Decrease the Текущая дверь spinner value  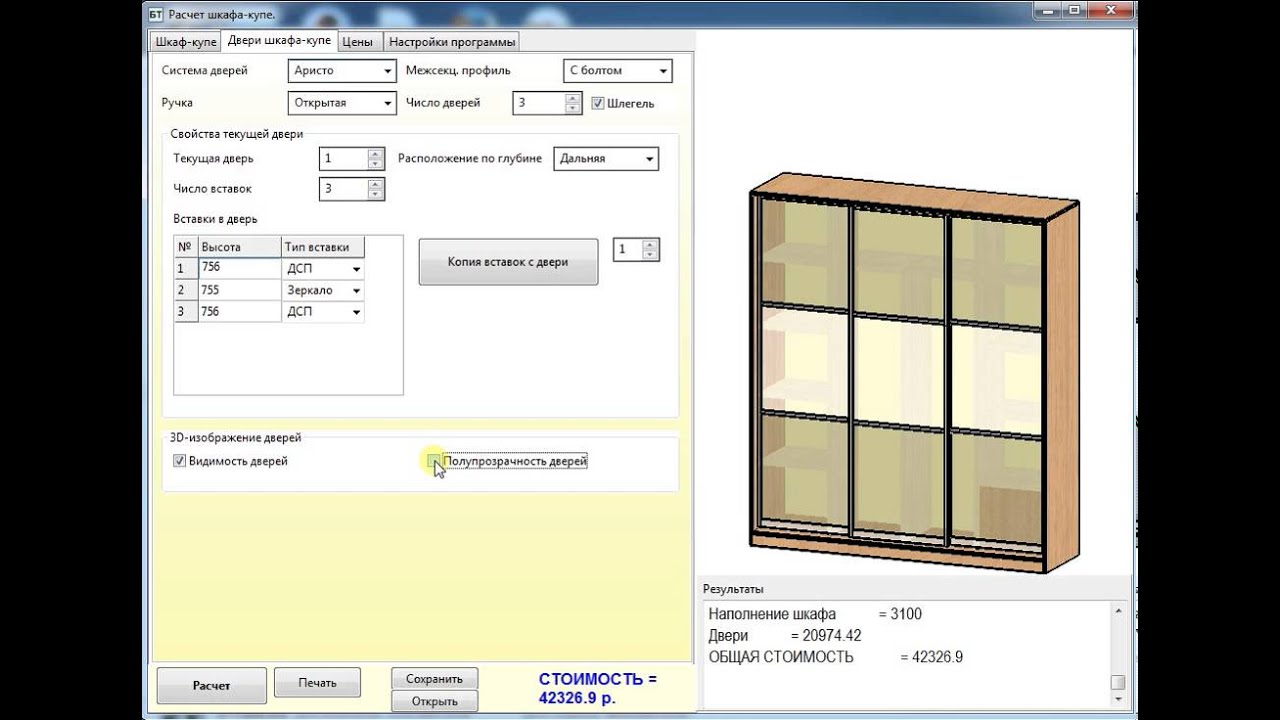coord(376,164)
